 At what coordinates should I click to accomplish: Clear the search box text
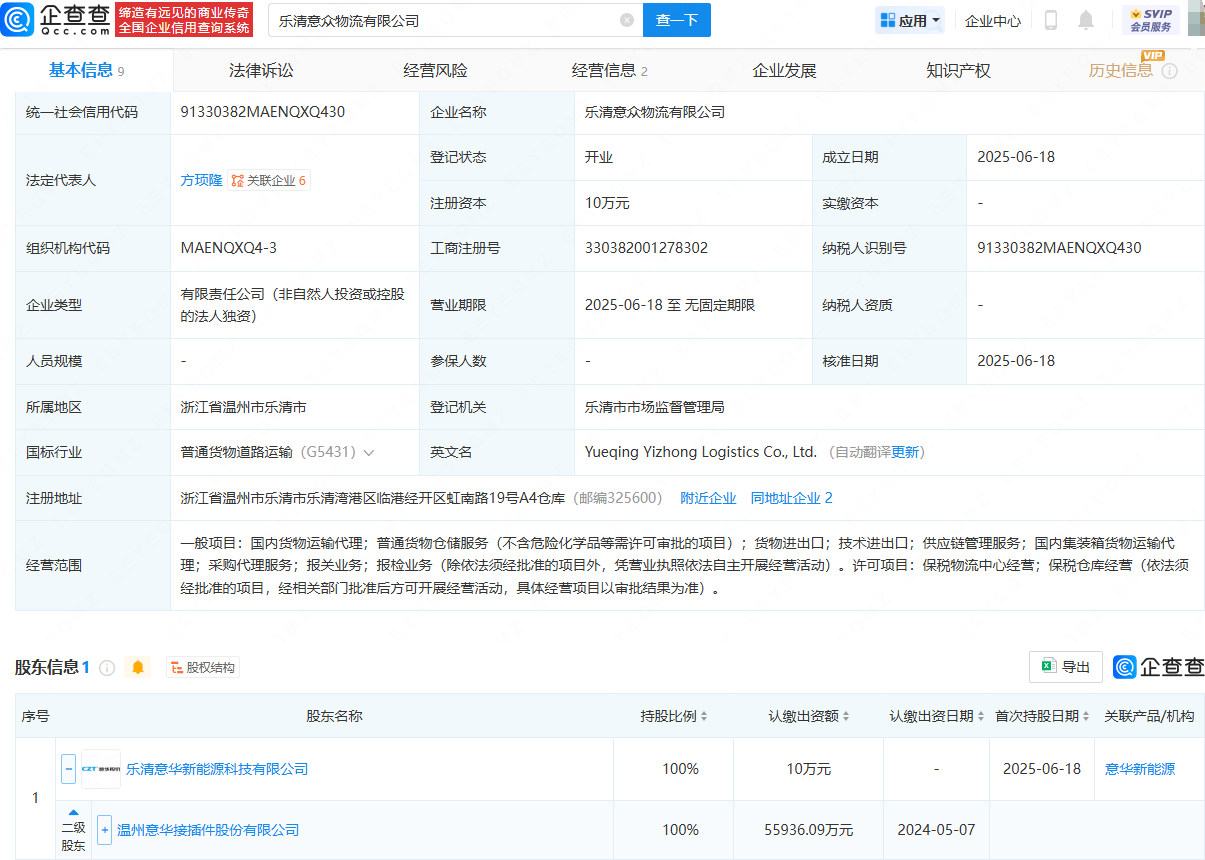[627, 20]
